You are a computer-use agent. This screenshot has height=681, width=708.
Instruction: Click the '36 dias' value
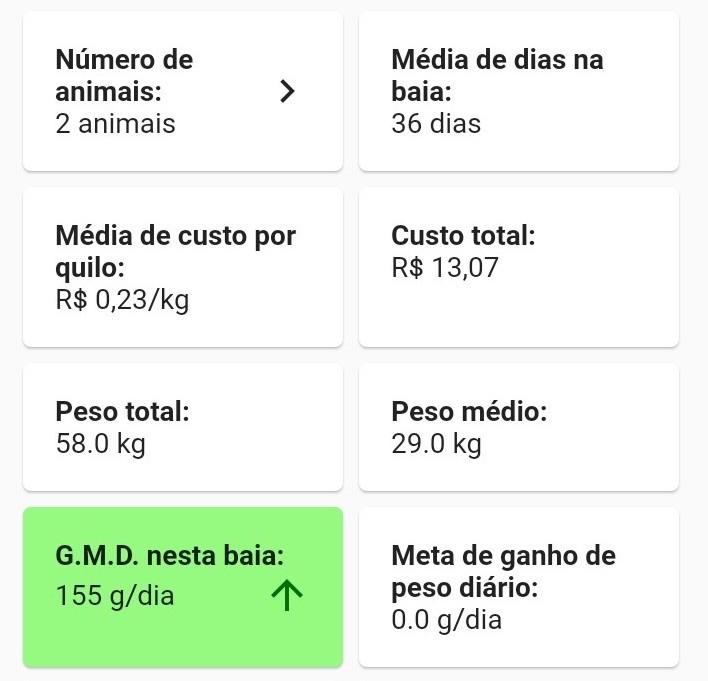point(436,124)
